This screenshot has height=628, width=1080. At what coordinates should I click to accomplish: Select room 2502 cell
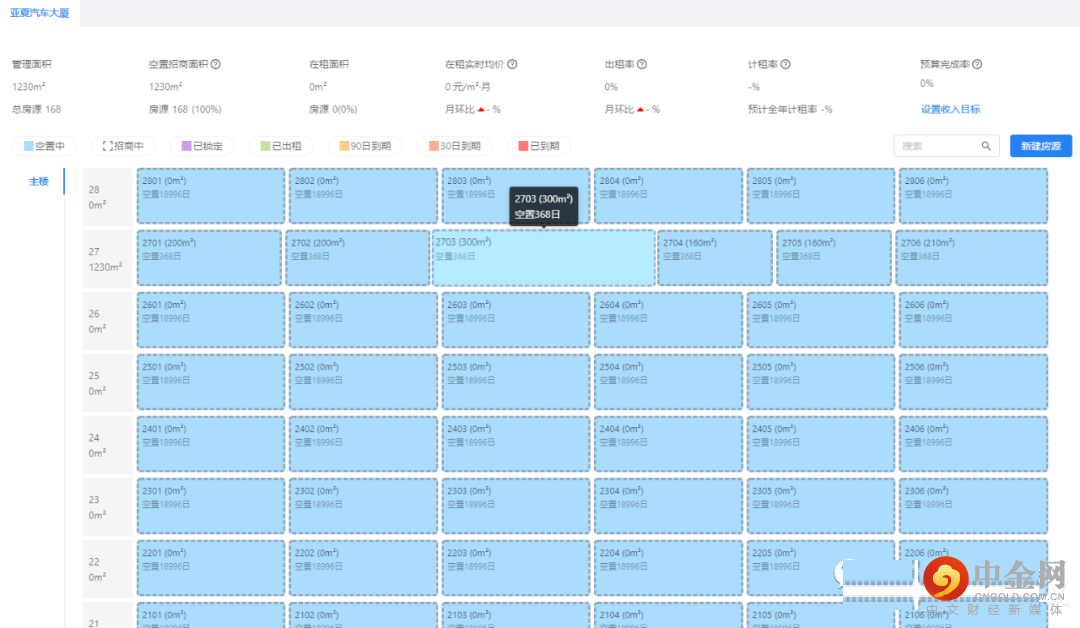pyautogui.click(x=363, y=382)
